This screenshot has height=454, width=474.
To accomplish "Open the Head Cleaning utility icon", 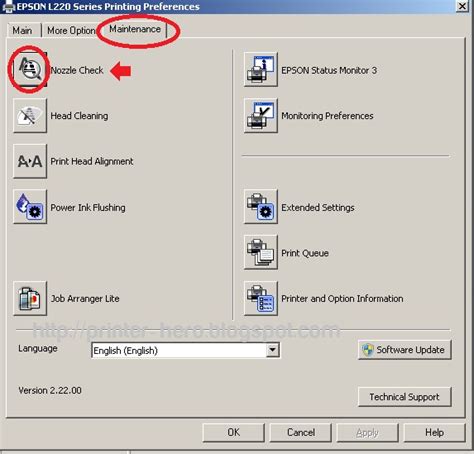I will 30,115.
